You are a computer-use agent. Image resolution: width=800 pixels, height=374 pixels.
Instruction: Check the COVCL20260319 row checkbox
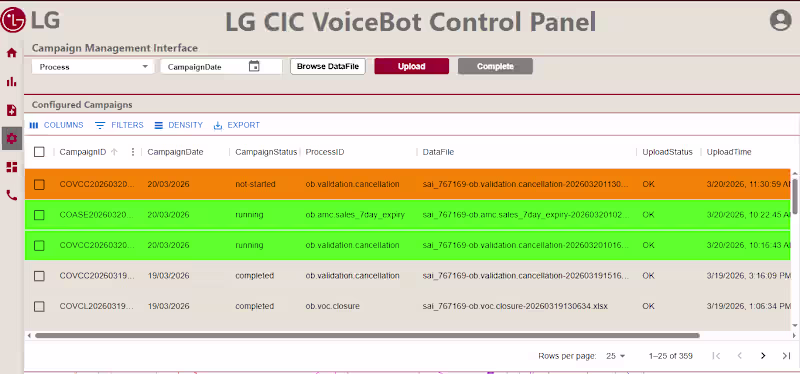[39, 307]
